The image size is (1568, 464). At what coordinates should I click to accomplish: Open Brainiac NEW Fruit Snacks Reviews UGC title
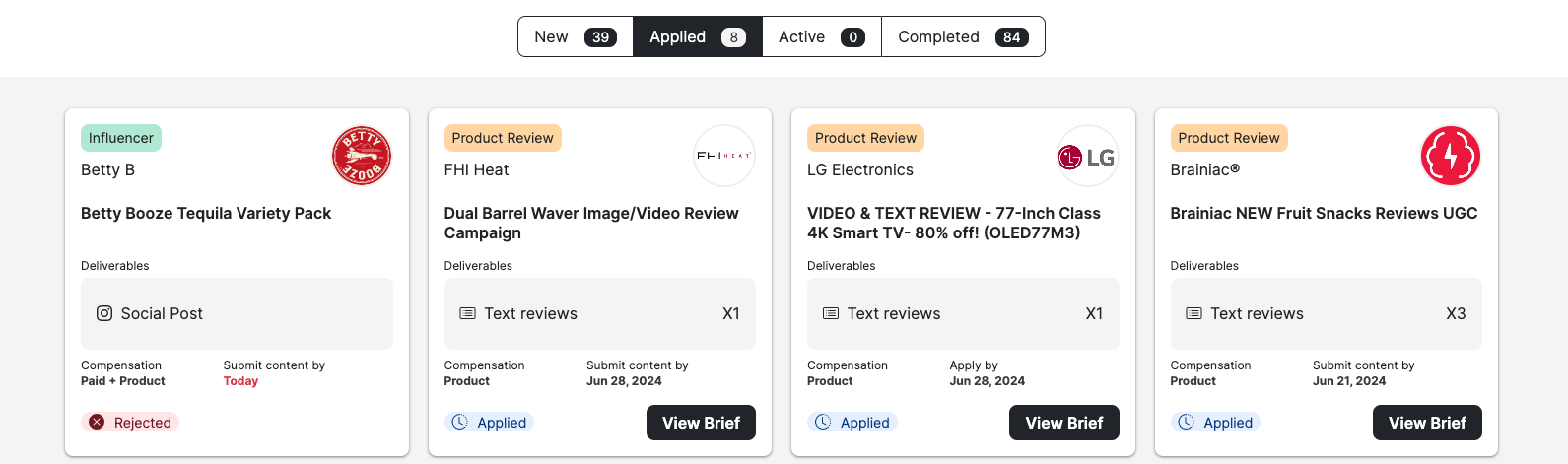1324,213
